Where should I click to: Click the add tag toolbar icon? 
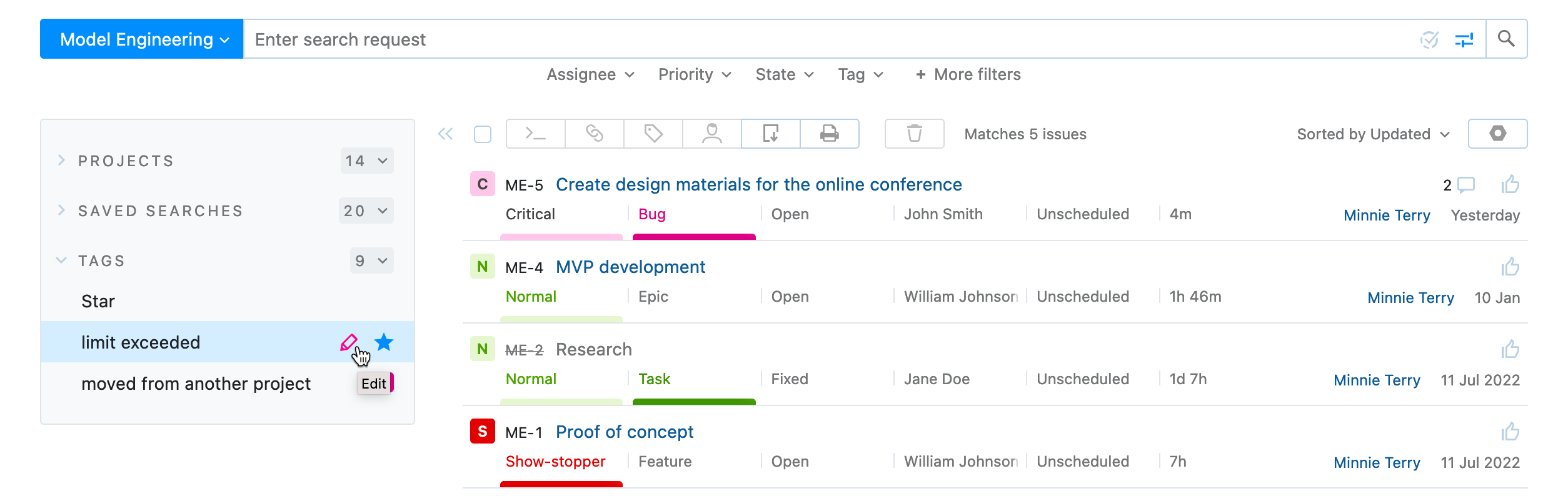tap(653, 134)
